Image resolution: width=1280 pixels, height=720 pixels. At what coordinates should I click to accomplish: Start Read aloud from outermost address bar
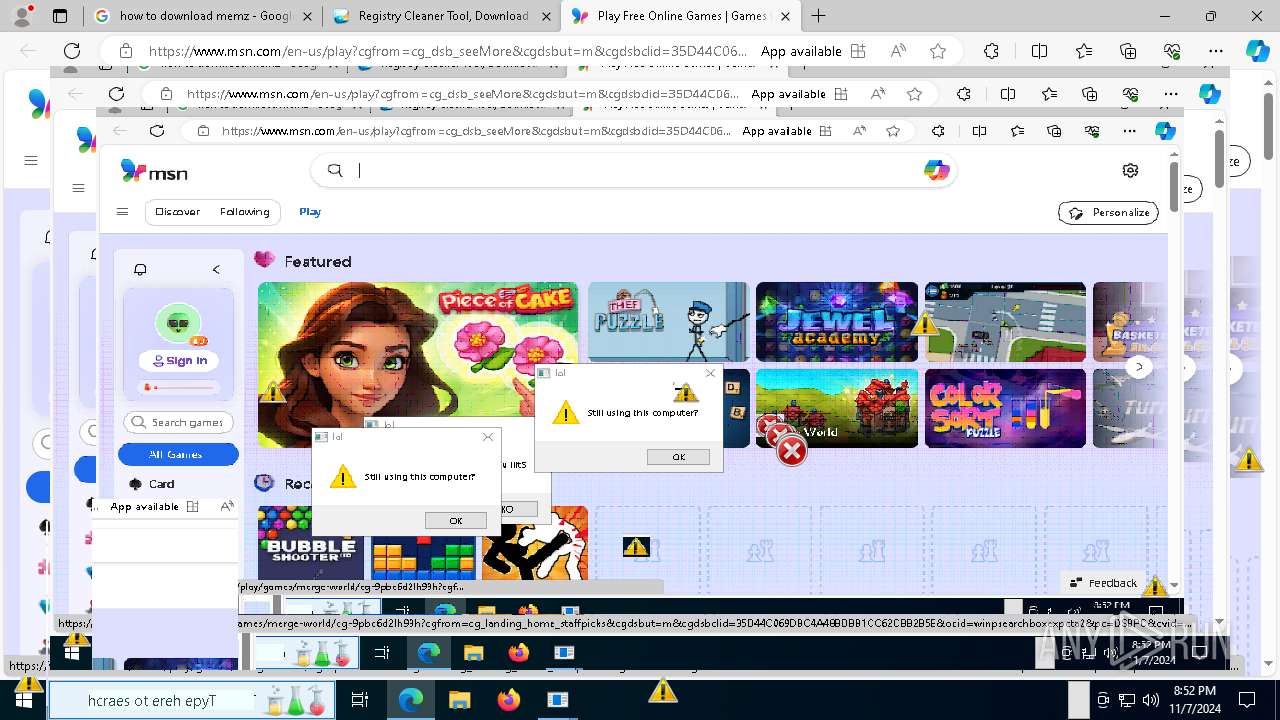click(898, 51)
